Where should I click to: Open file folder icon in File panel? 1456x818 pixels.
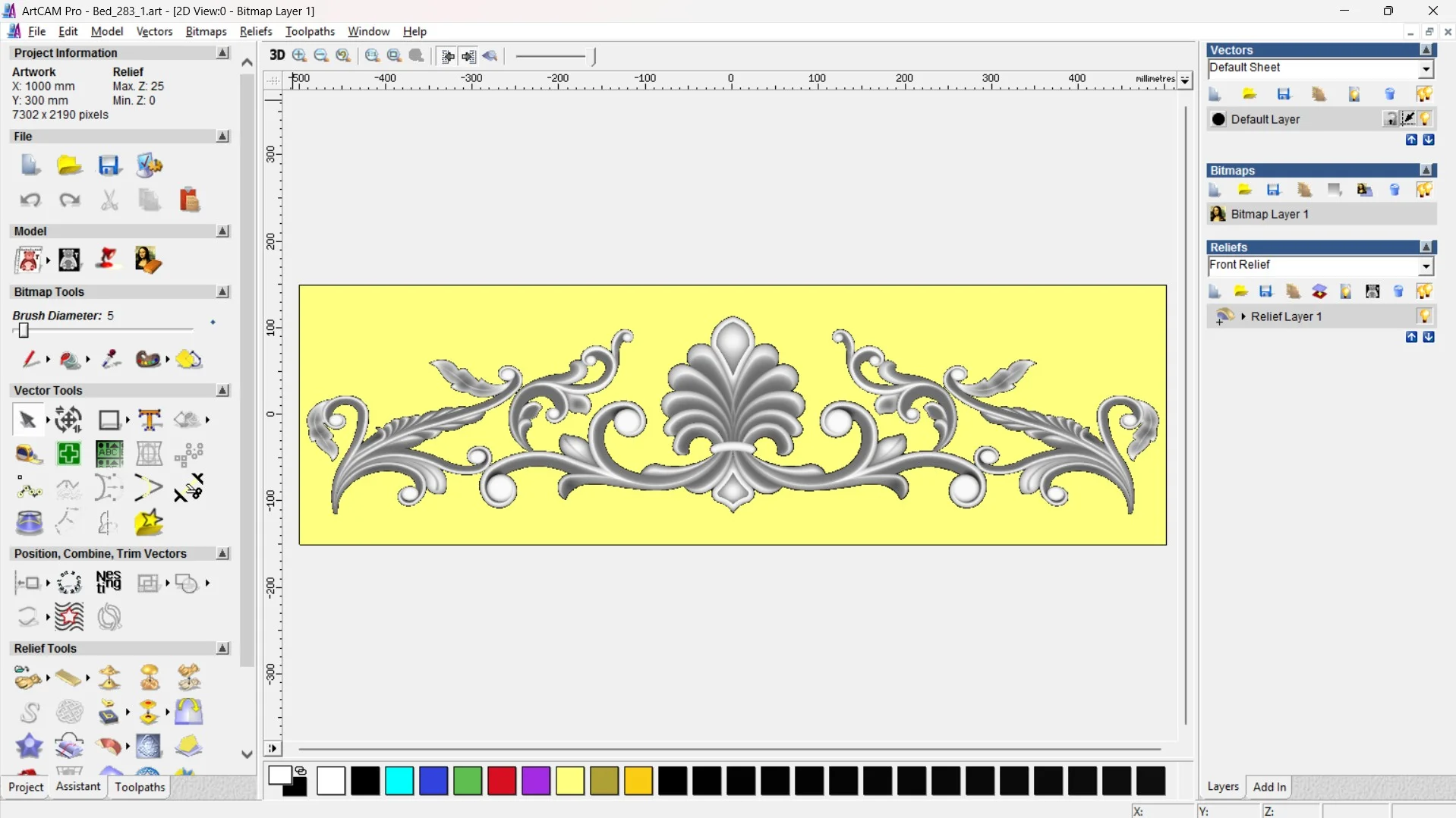pos(69,165)
